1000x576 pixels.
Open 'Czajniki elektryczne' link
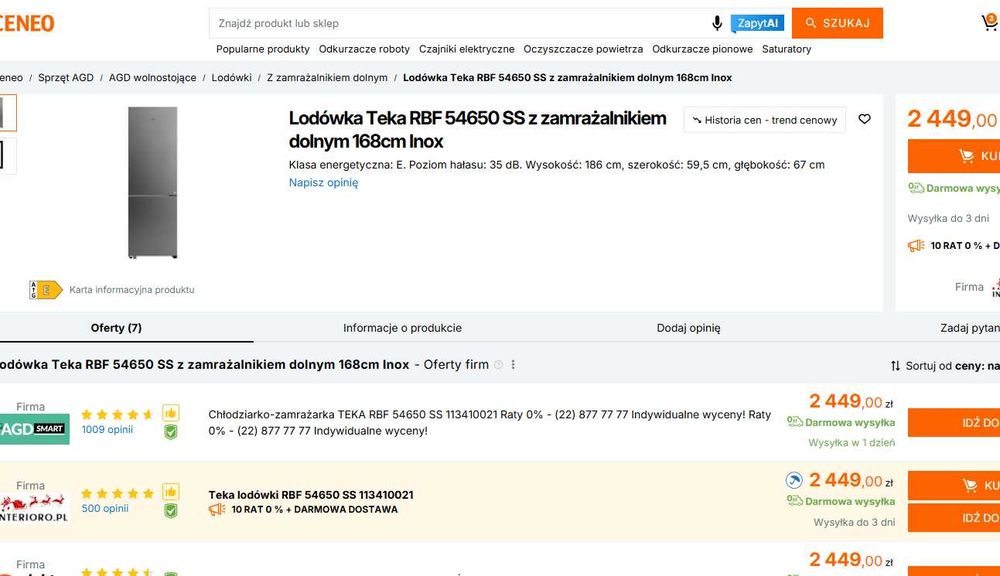click(467, 49)
